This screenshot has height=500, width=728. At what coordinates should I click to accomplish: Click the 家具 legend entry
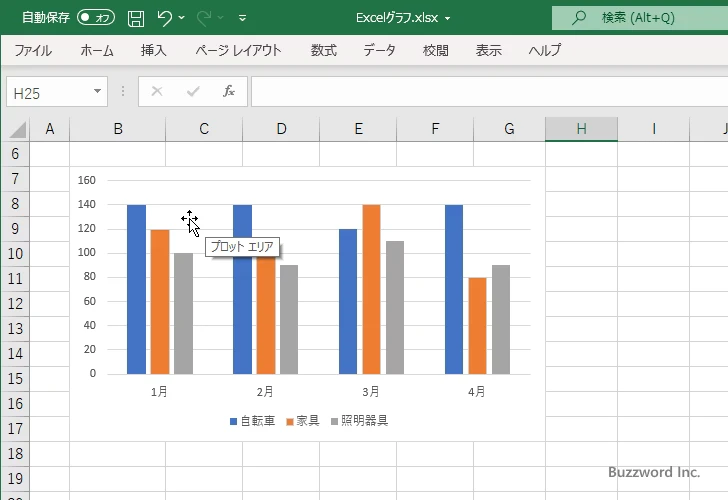click(x=303, y=421)
